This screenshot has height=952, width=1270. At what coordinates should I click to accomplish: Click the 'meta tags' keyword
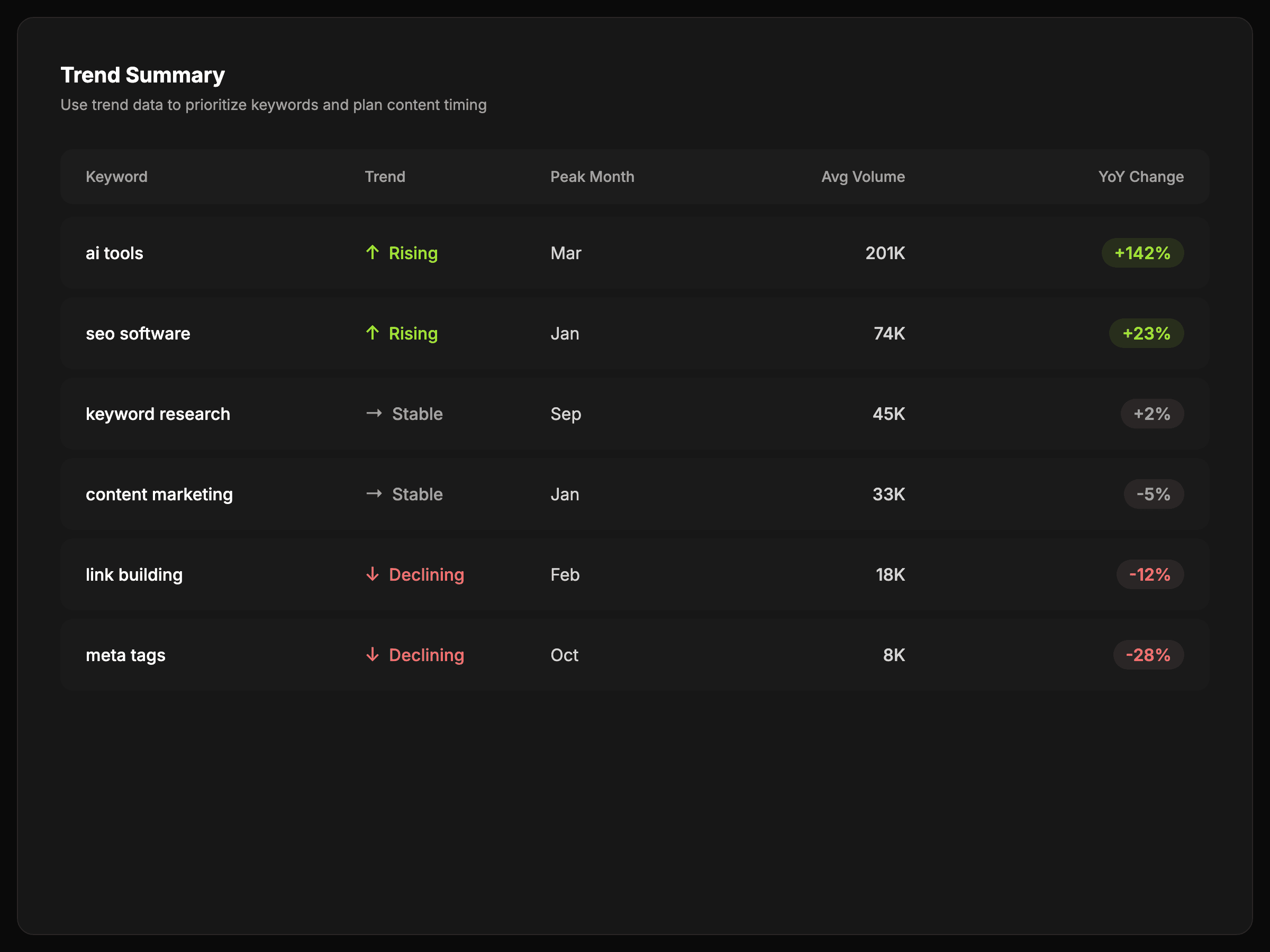[x=125, y=655]
